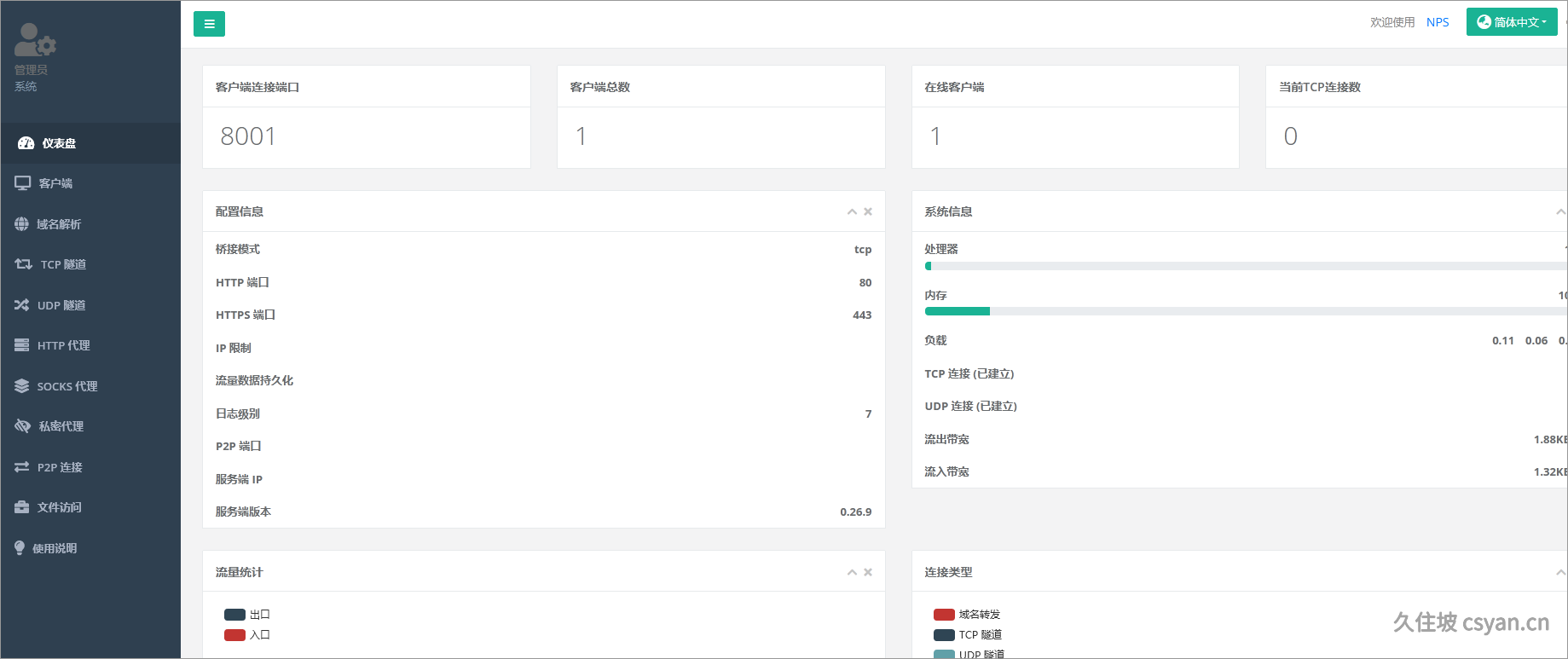Click the globe icon for 域名解析
The height and width of the screenshot is (659, 1568).
click(21, 224)
